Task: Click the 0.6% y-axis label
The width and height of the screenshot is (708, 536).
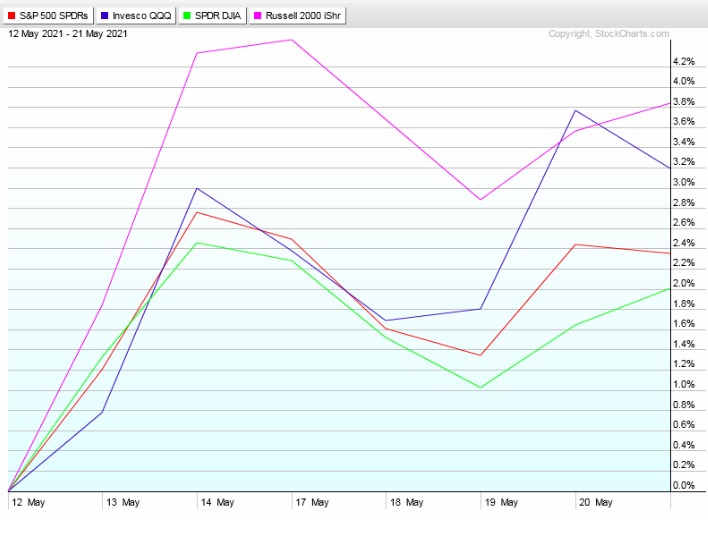Action: tap(684, 424)
